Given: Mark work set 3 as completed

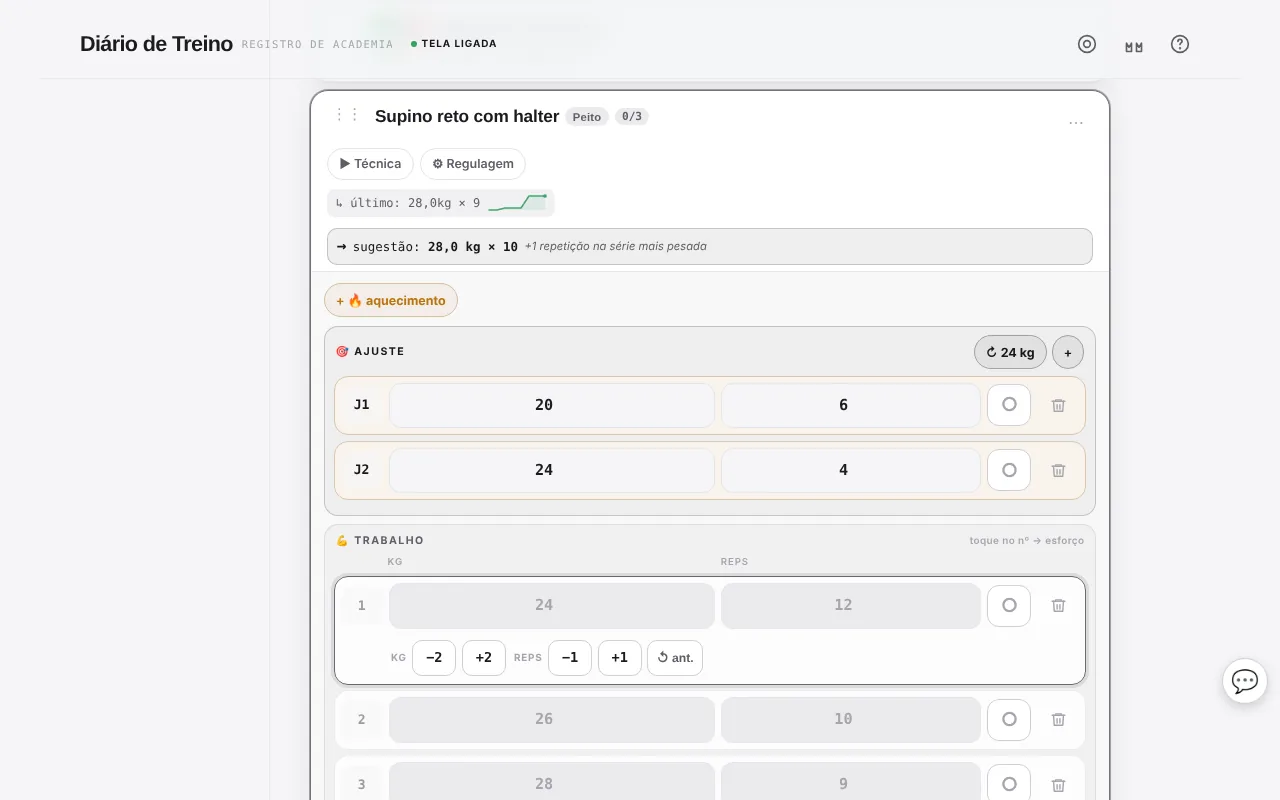Looking at the screenshot, I should point(1009,784).
